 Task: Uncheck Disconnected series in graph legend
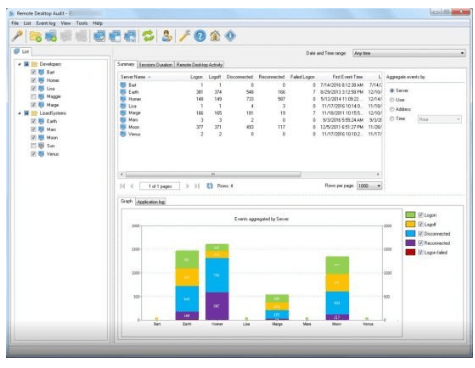(x=421, y=234)
